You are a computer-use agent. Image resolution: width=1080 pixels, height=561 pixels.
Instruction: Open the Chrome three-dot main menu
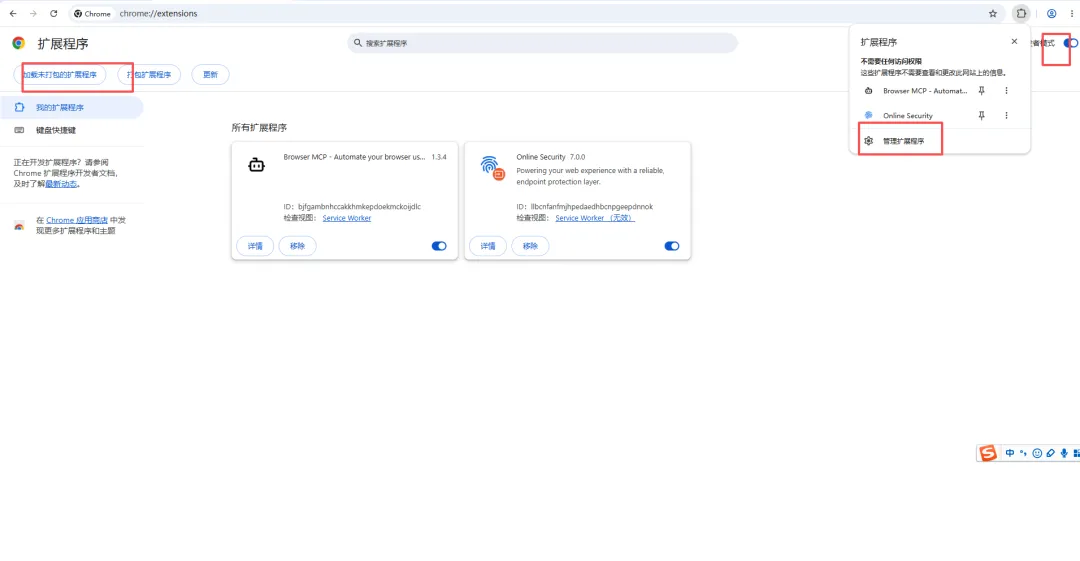1072,13
